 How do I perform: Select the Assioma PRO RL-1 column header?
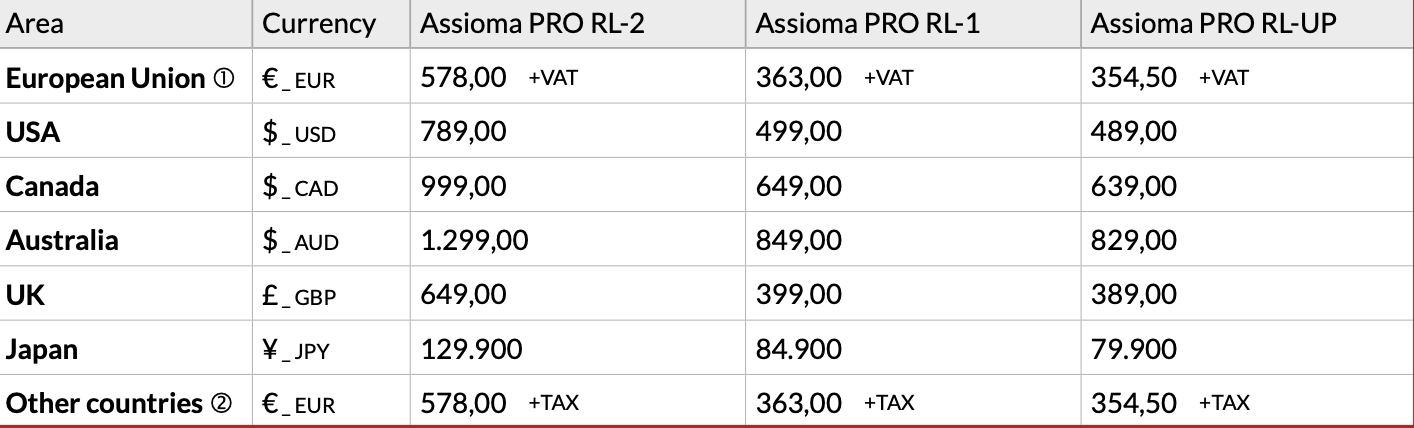click(x=866, y=24)
